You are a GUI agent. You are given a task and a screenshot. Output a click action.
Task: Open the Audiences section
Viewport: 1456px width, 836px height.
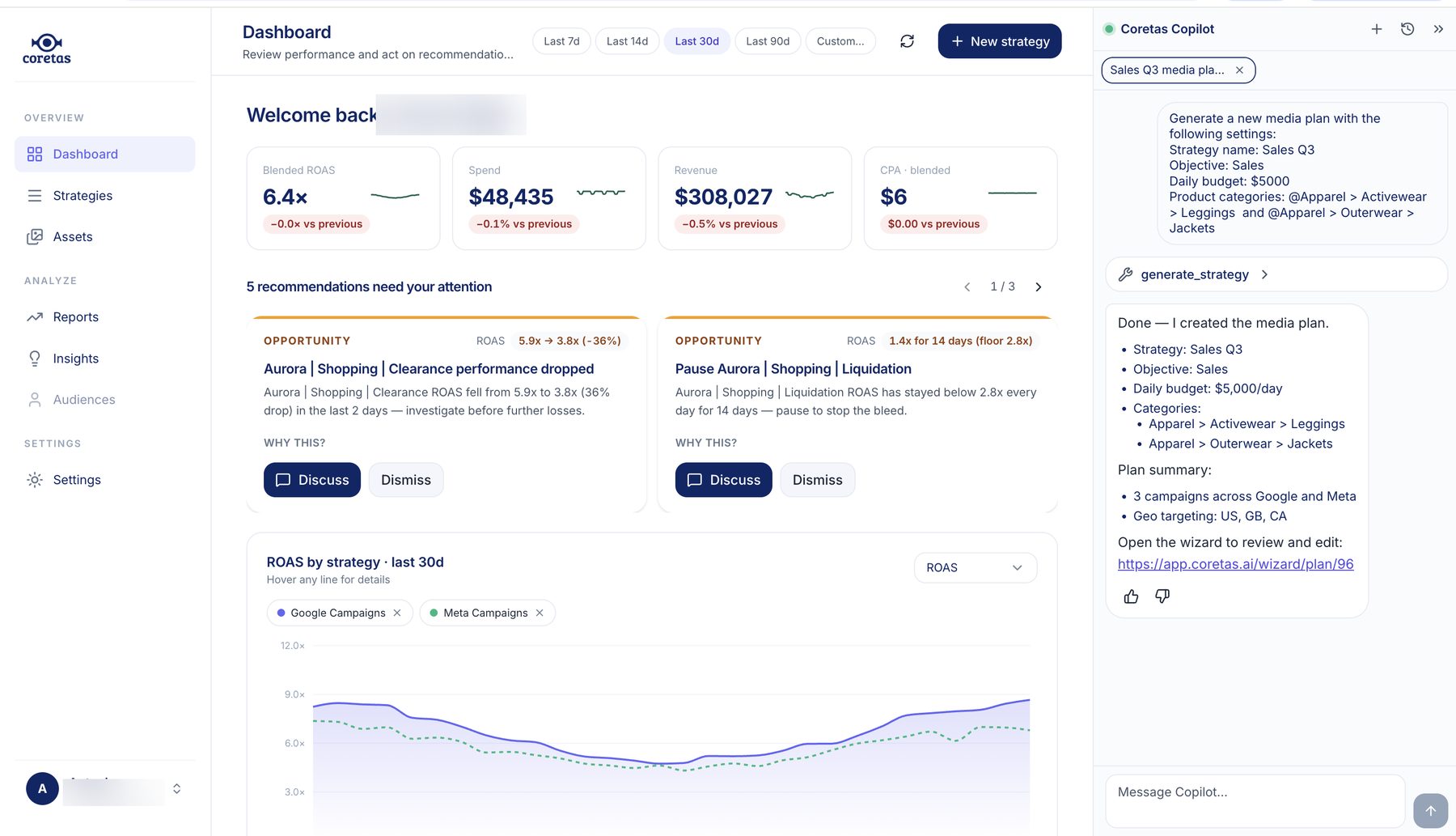click(x=105, y=400)
